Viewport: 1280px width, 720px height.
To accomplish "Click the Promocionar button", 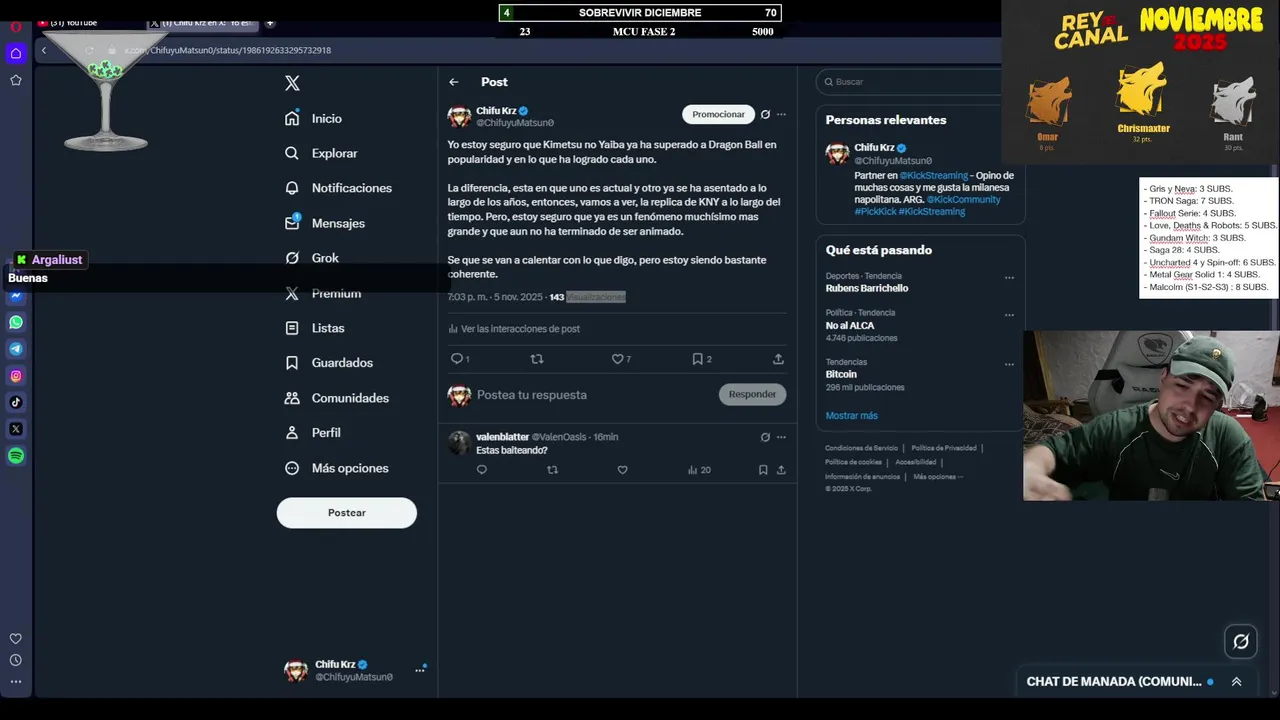I will coord(719,114).
